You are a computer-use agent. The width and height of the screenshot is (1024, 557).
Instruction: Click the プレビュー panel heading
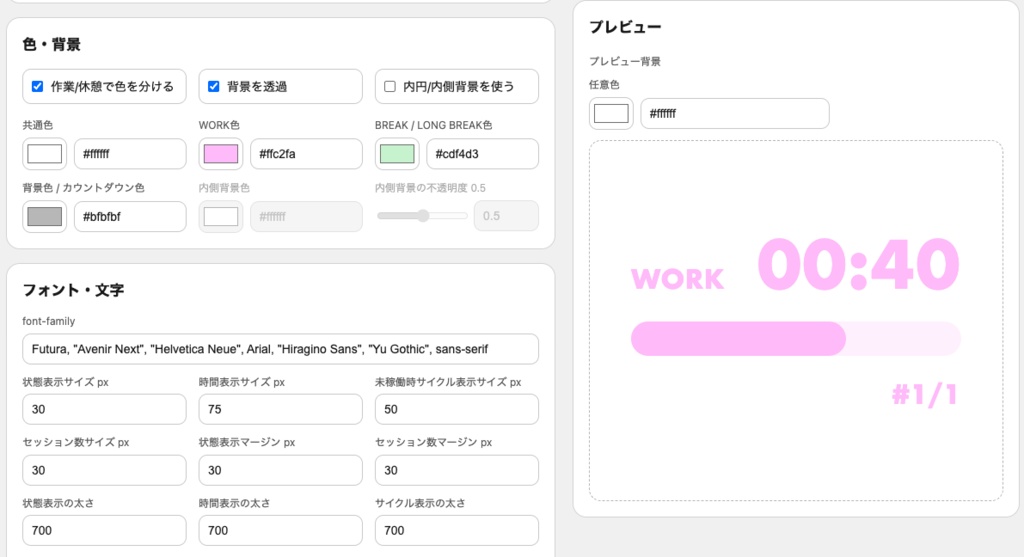pos(625,27)
